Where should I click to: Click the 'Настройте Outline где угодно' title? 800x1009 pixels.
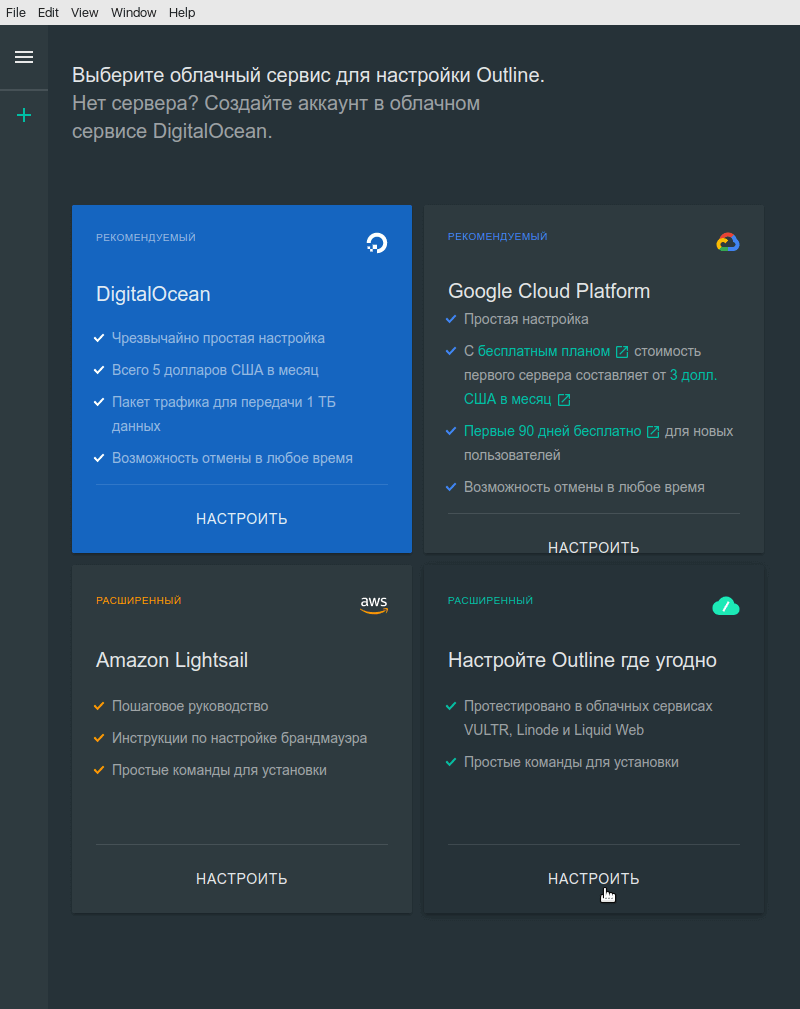click(x=582, y=660)
